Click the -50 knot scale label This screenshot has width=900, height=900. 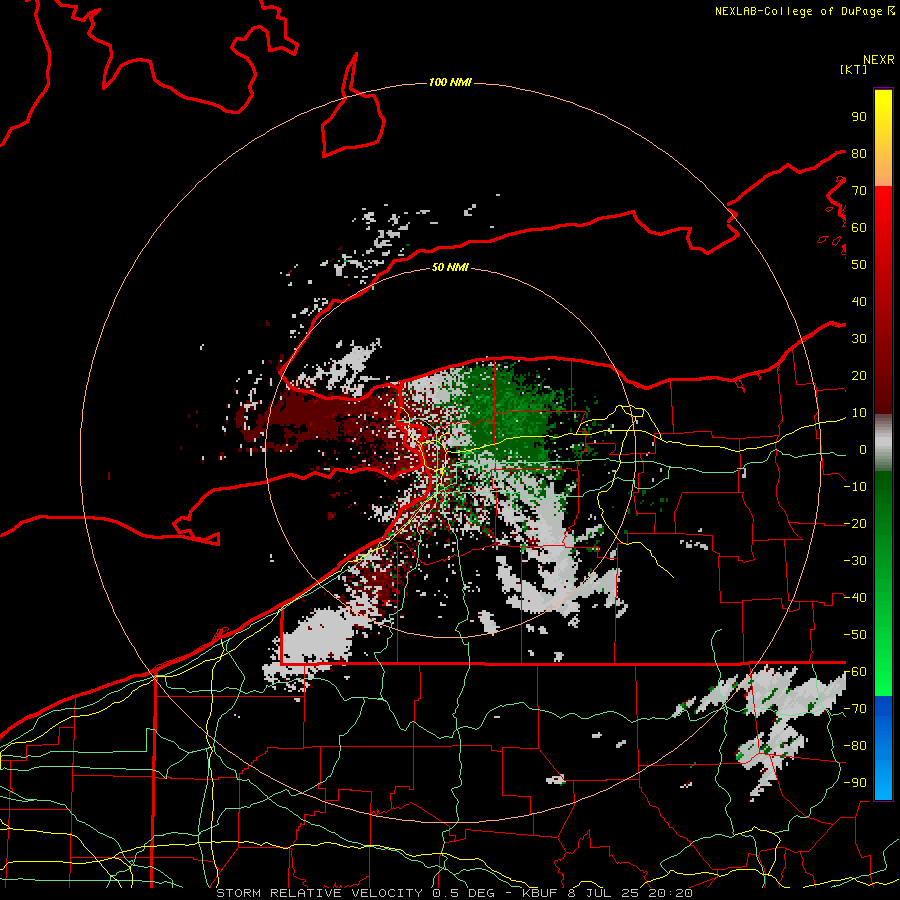pos(855,635)
